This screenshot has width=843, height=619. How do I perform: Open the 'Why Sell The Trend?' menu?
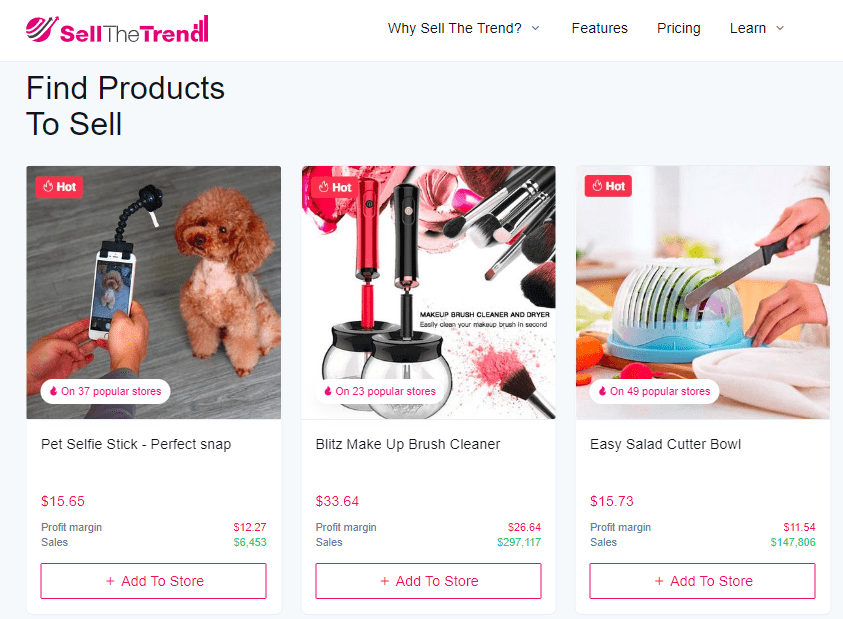coord(455,28)
